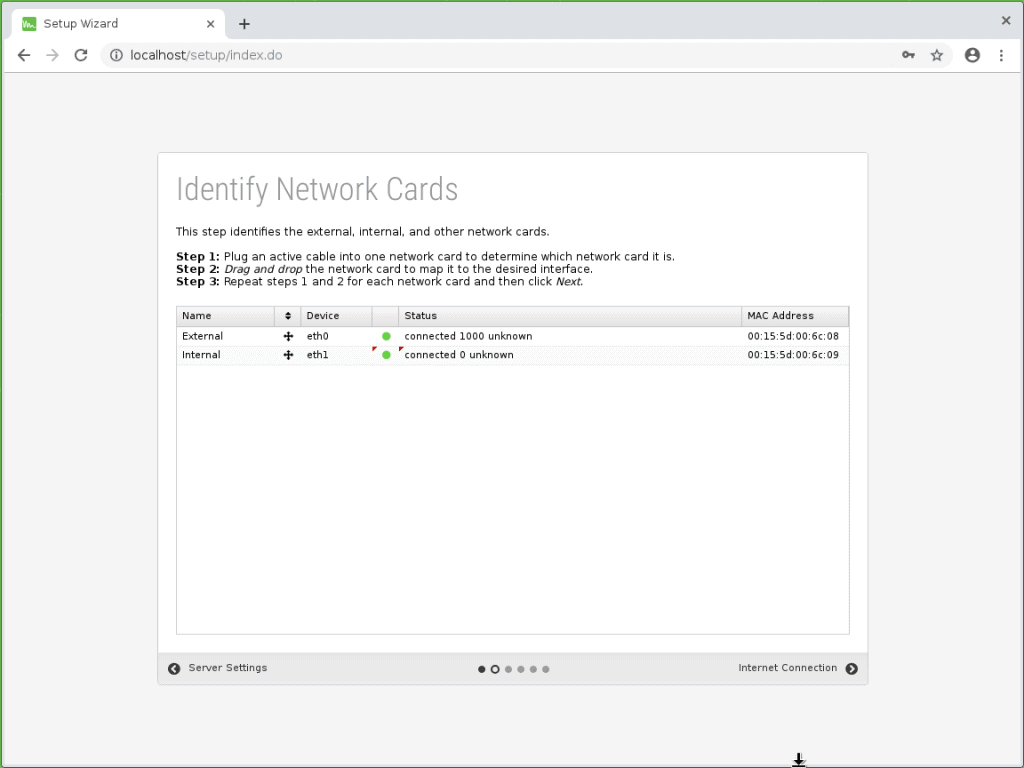Open a new browser tab
This screenshot has height=768, width=1024.
pos(244,24)
